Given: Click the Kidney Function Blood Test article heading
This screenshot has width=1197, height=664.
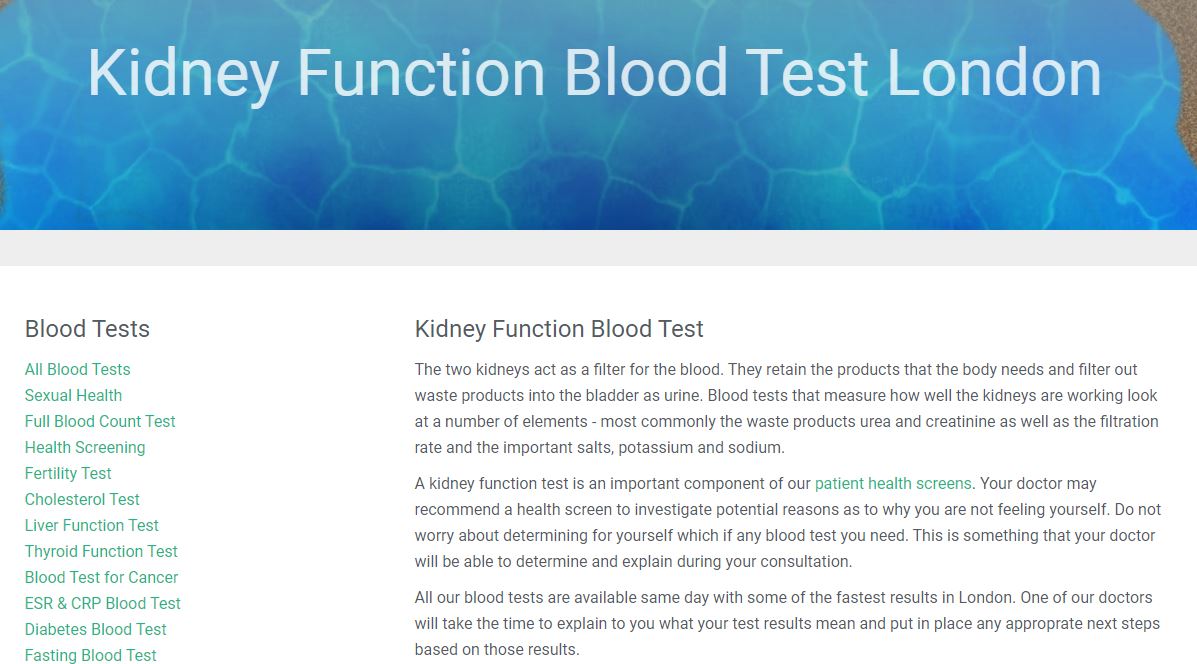Looking at the screenshot, I should coord(559,329).
